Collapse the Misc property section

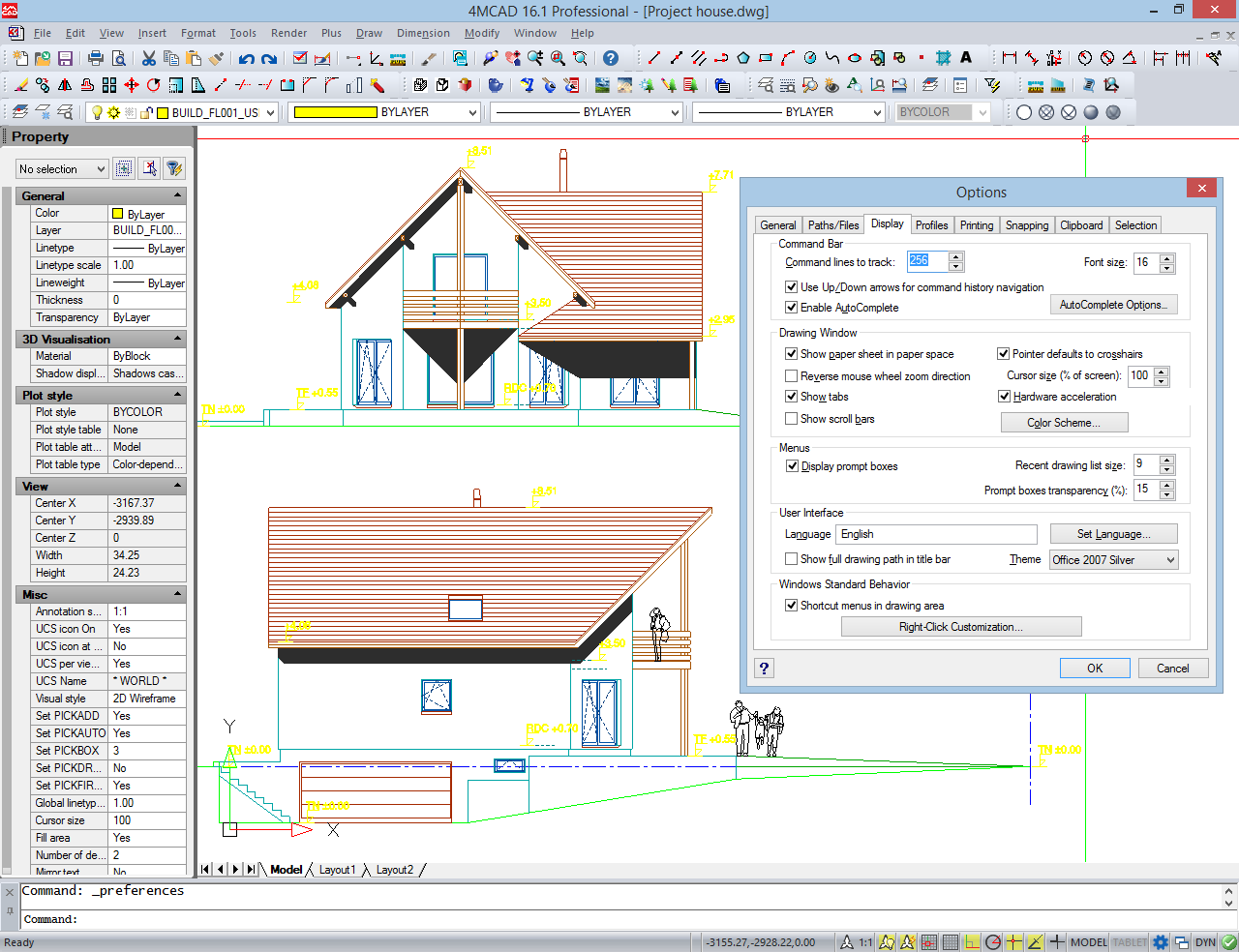tap(177, 594)
